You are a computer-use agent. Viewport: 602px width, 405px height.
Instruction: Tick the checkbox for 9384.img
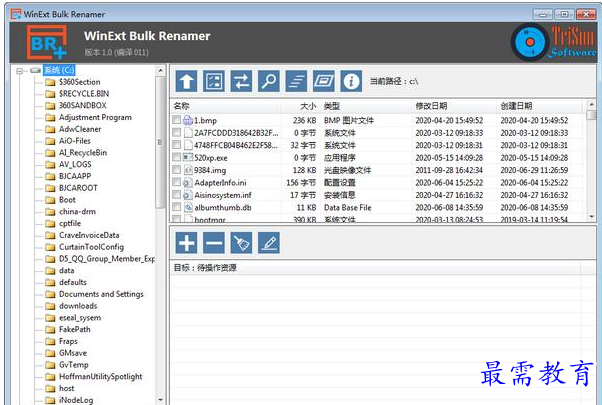[x=176, y=170]
